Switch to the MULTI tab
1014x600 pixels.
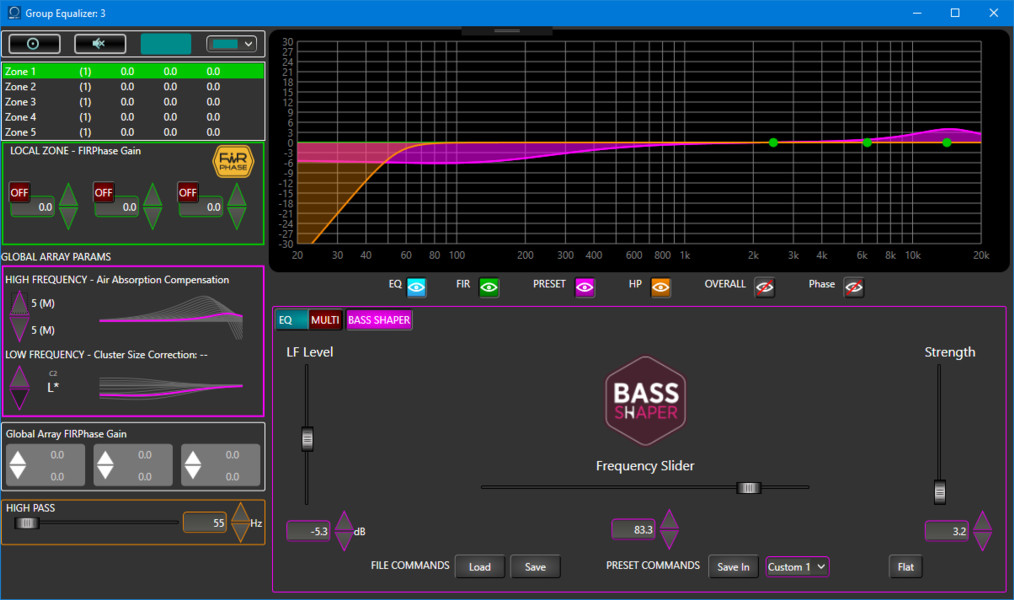point(325,320)
